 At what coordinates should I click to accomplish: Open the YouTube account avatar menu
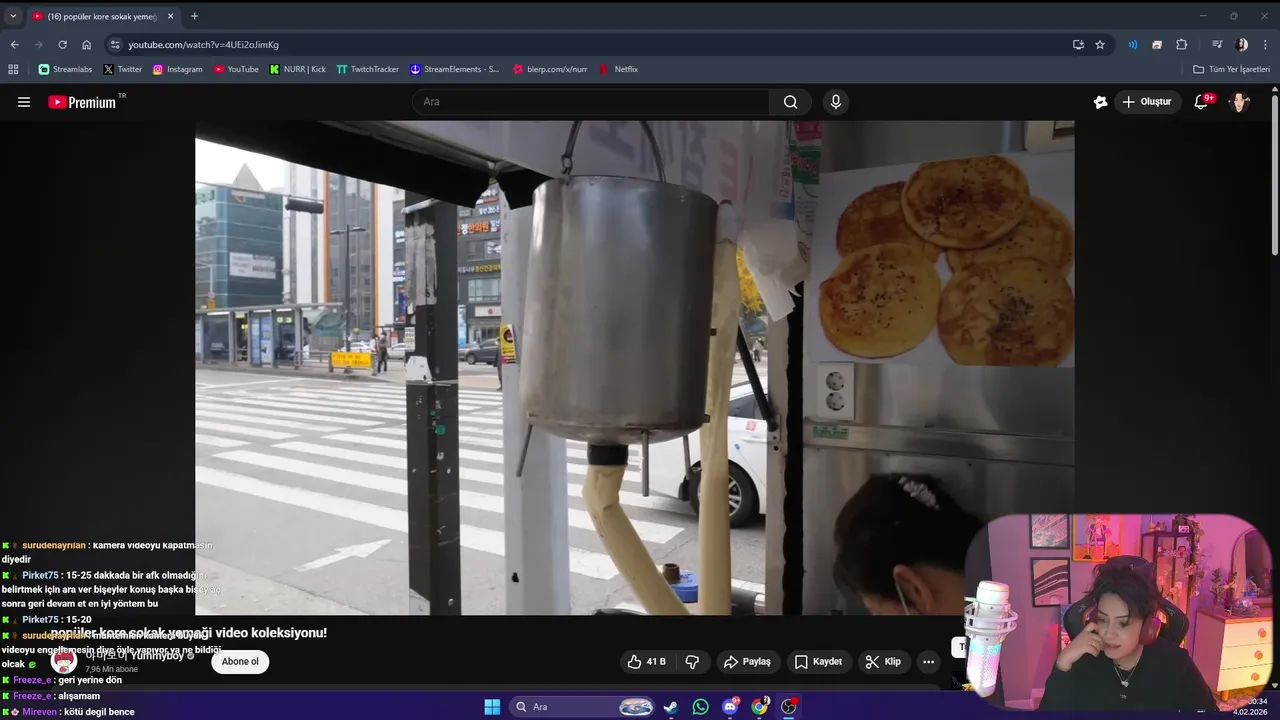(1240, 102)
